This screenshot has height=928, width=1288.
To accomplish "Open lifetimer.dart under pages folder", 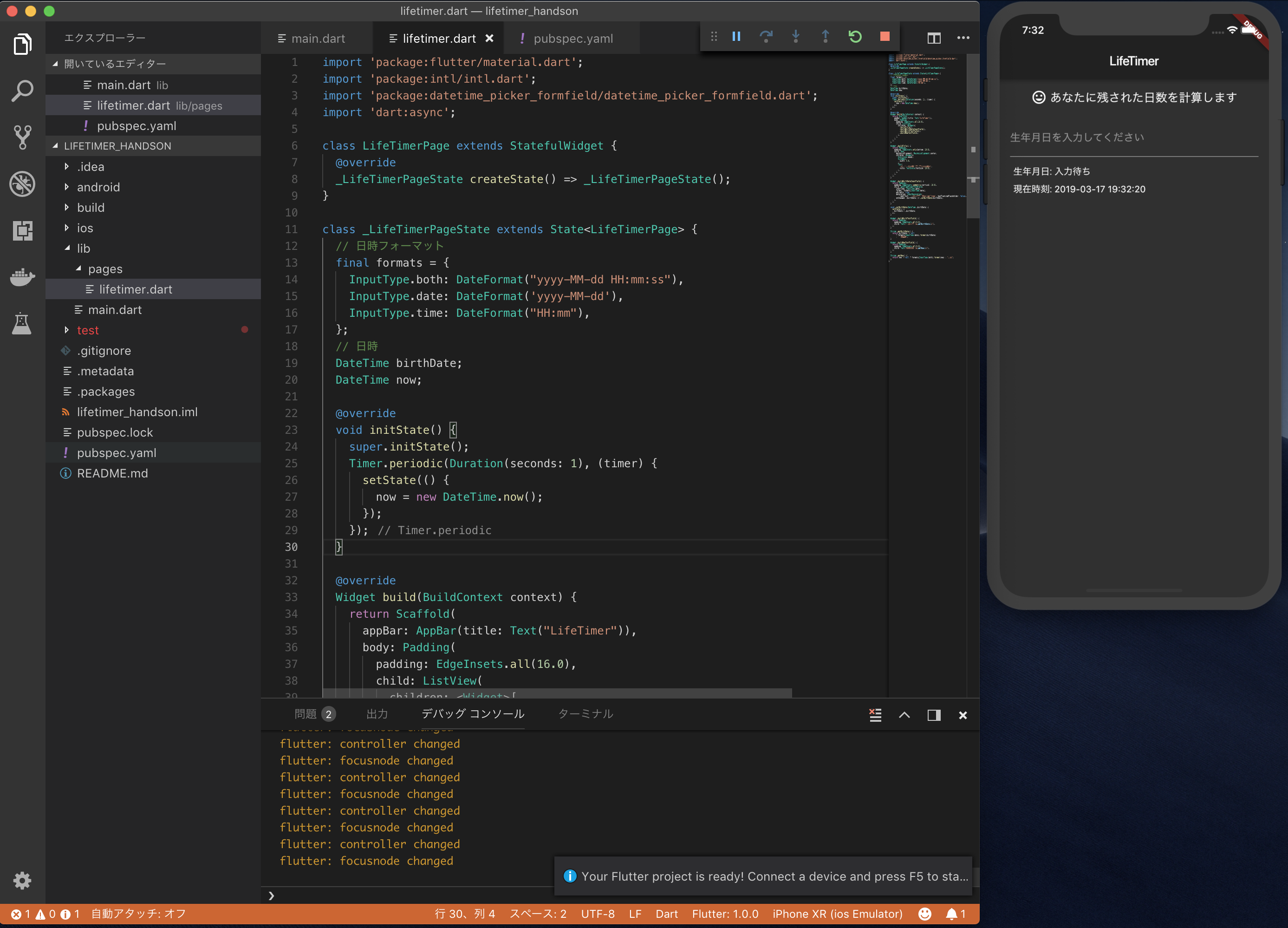I will click(x=153, y=289).
